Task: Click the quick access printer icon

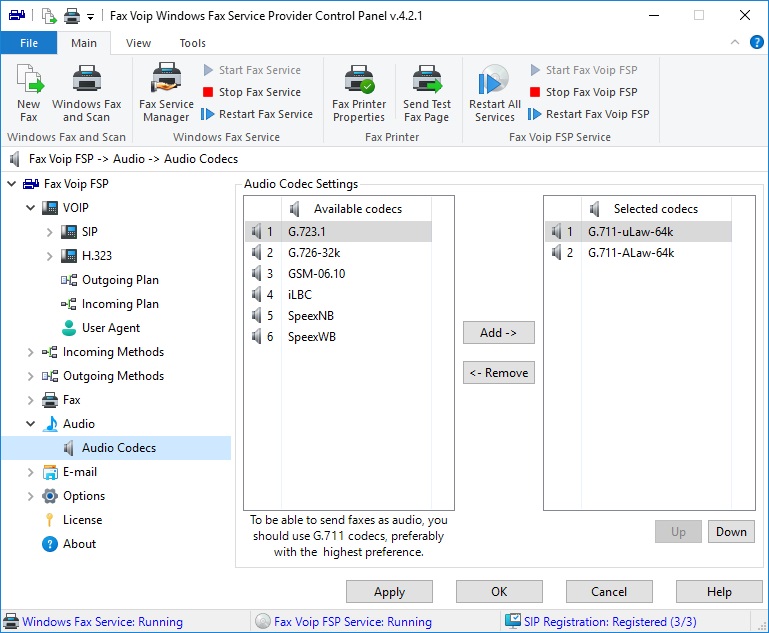Action: (x=72, y=16)
